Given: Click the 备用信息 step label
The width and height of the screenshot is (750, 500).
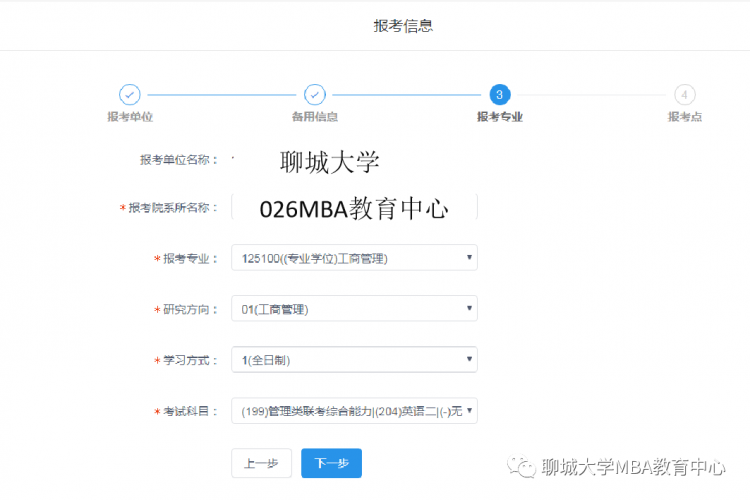Looking at the screenshot, I should pyautogui.click(x=315, y=117).
